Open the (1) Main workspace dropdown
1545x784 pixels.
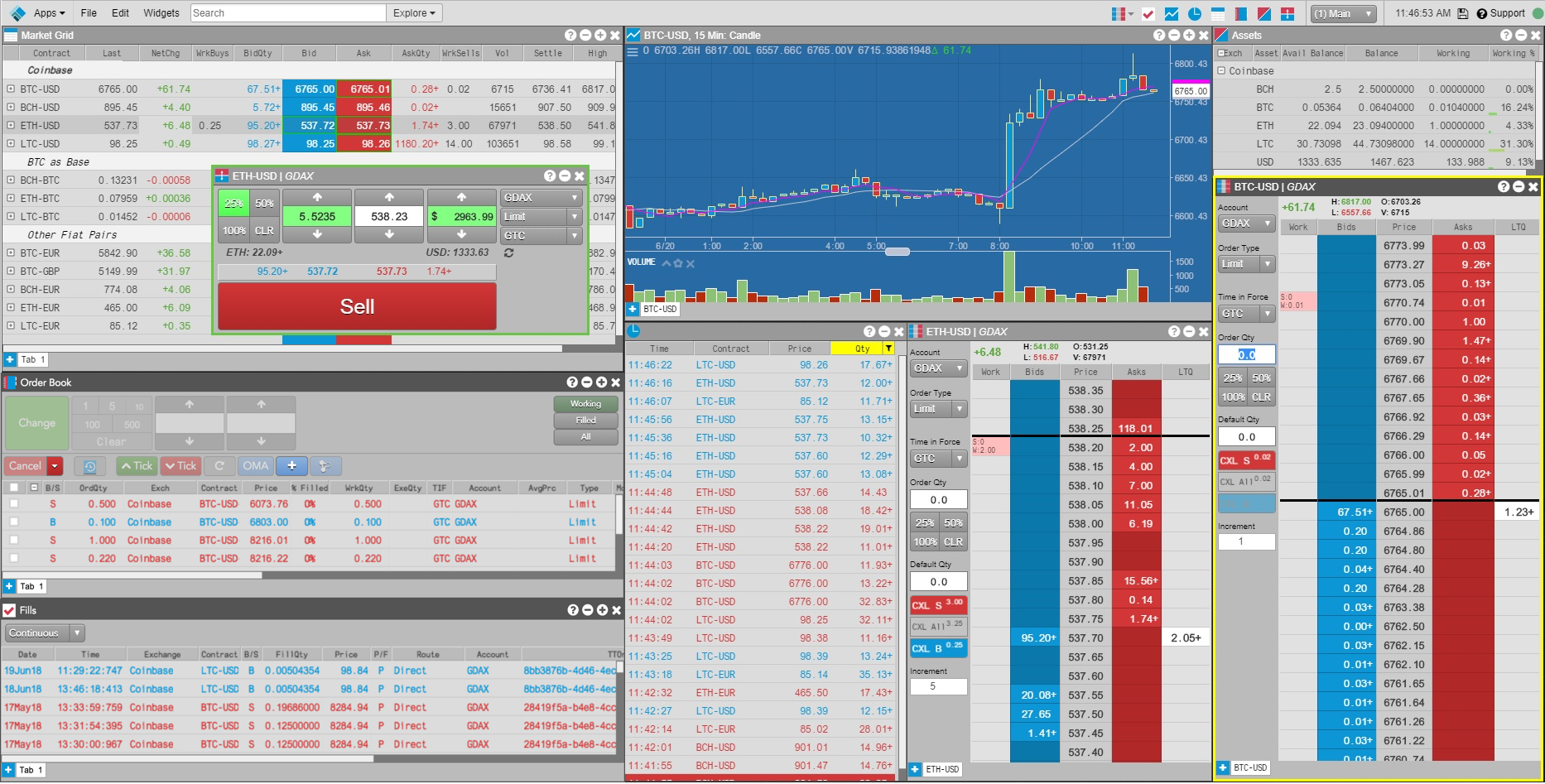[x=1344, y=13]
